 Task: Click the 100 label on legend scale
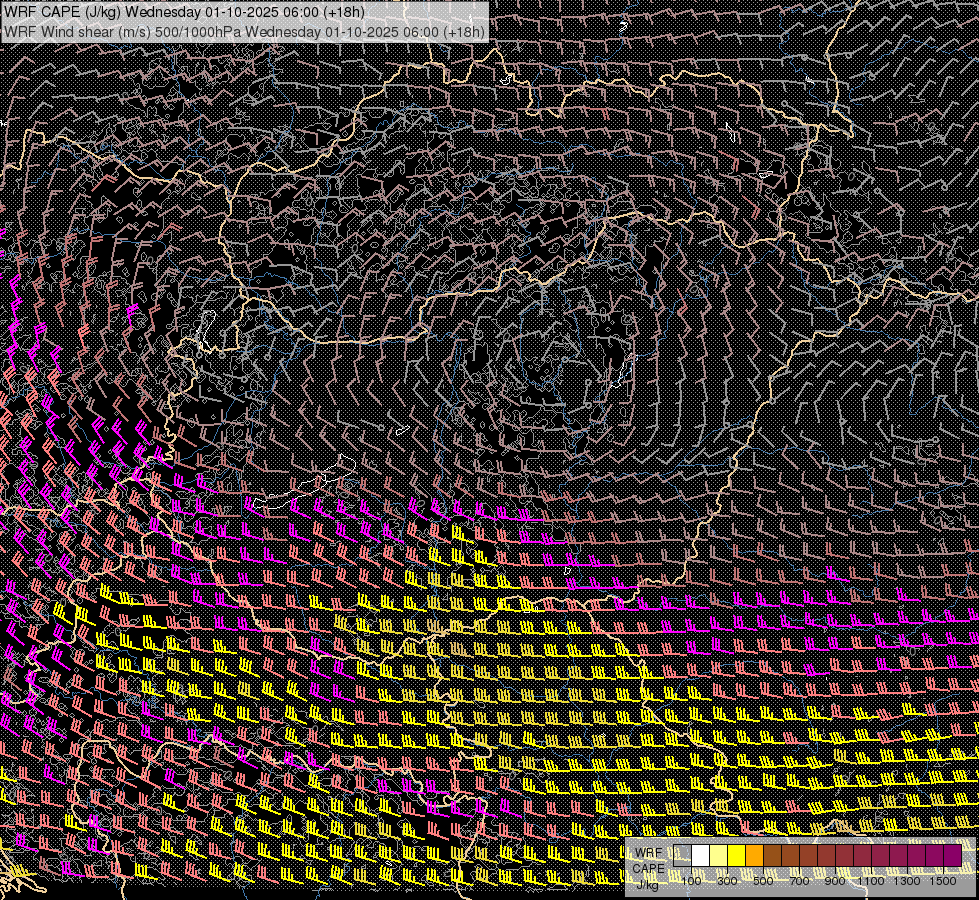(x=691, y=881)
